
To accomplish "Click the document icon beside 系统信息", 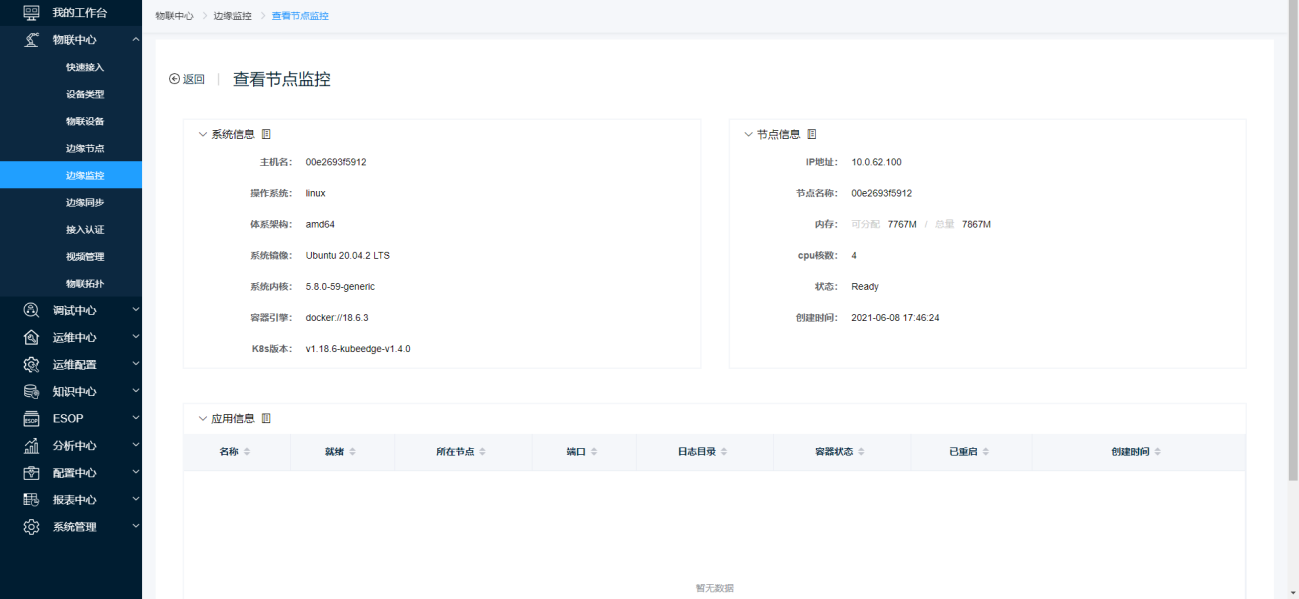I will 266,134.
